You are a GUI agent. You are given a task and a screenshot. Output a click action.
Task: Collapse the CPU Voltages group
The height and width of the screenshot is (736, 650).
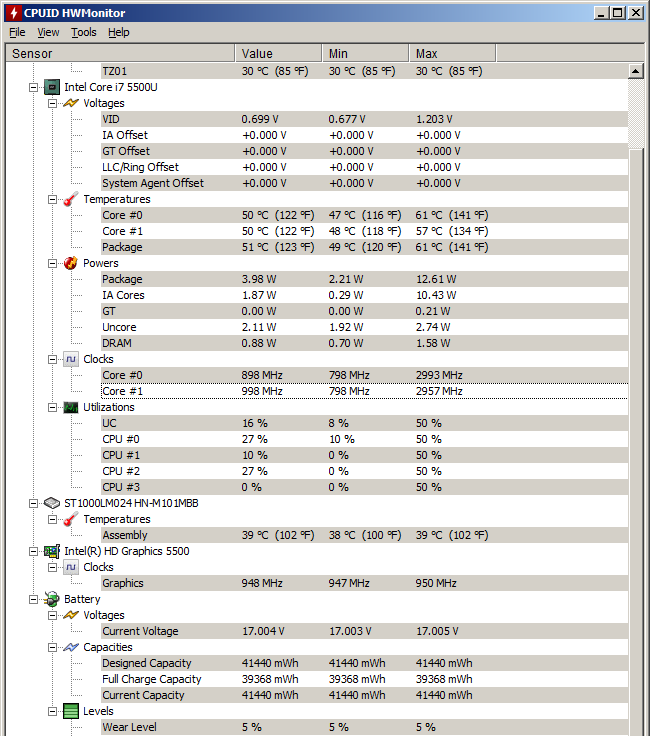click(x=53, y=103)
